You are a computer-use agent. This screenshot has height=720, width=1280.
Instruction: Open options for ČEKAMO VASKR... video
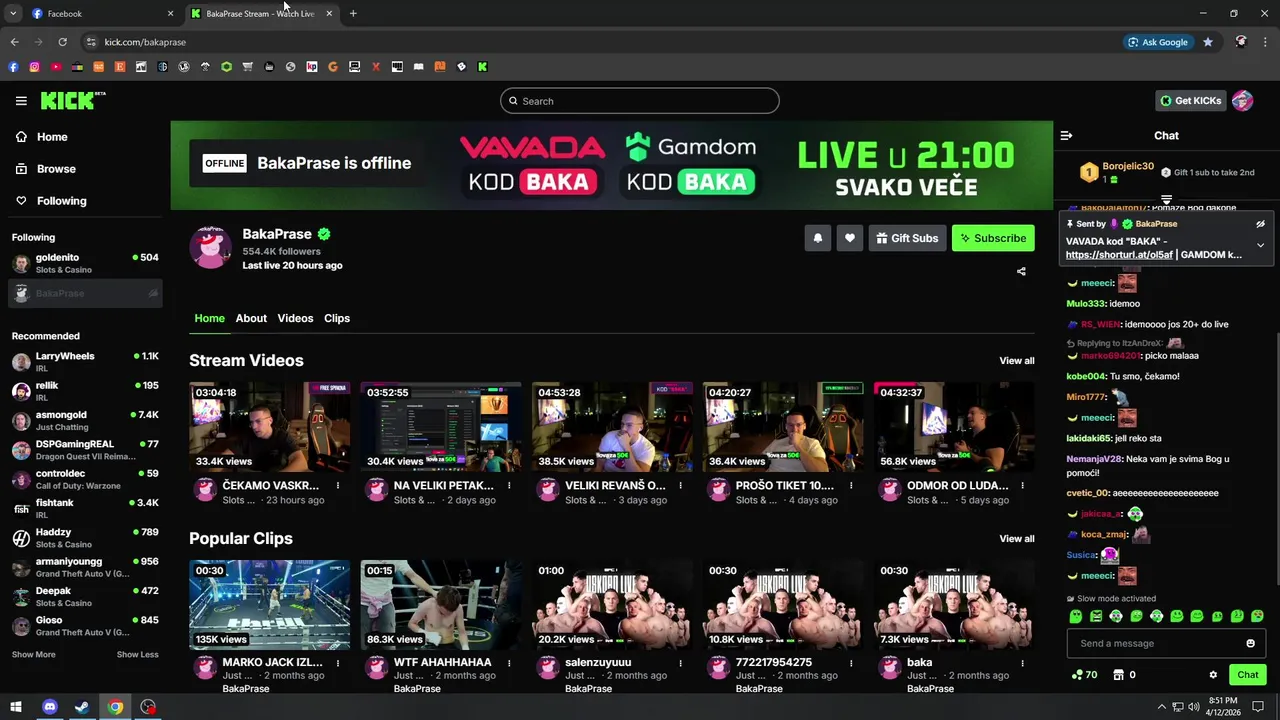pyautogui.click(x=338, y=485)
